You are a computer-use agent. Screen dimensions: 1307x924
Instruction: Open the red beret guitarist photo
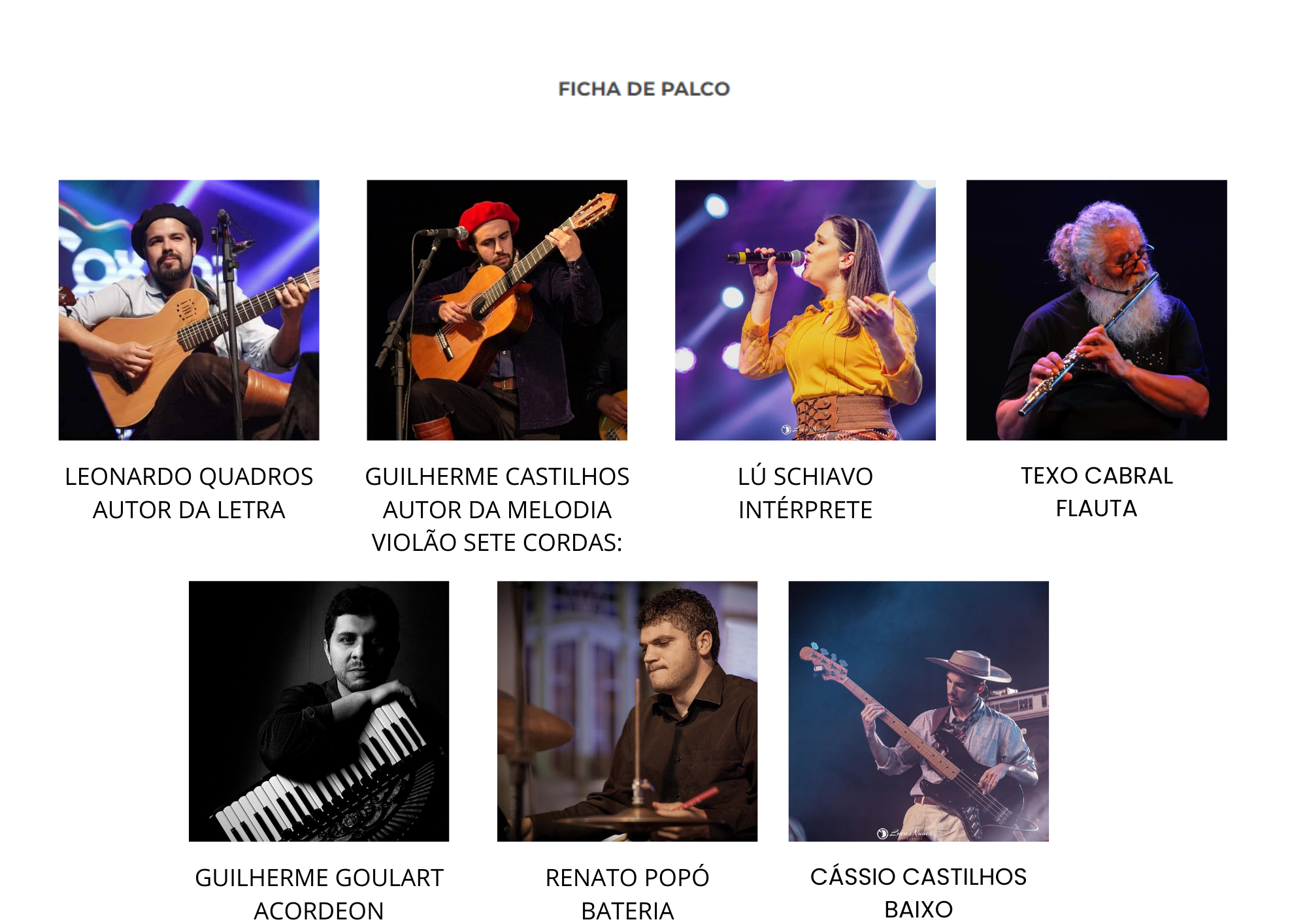(497, 310)
